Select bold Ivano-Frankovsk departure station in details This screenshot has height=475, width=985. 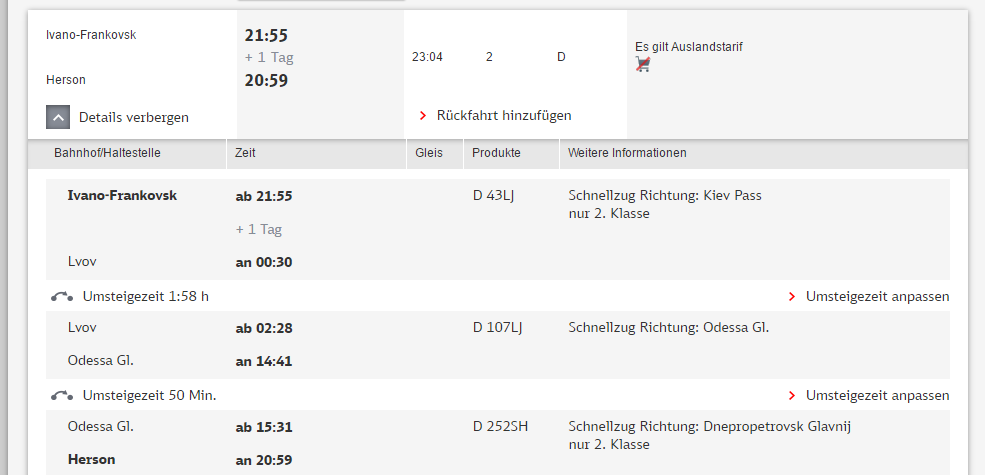122,195
